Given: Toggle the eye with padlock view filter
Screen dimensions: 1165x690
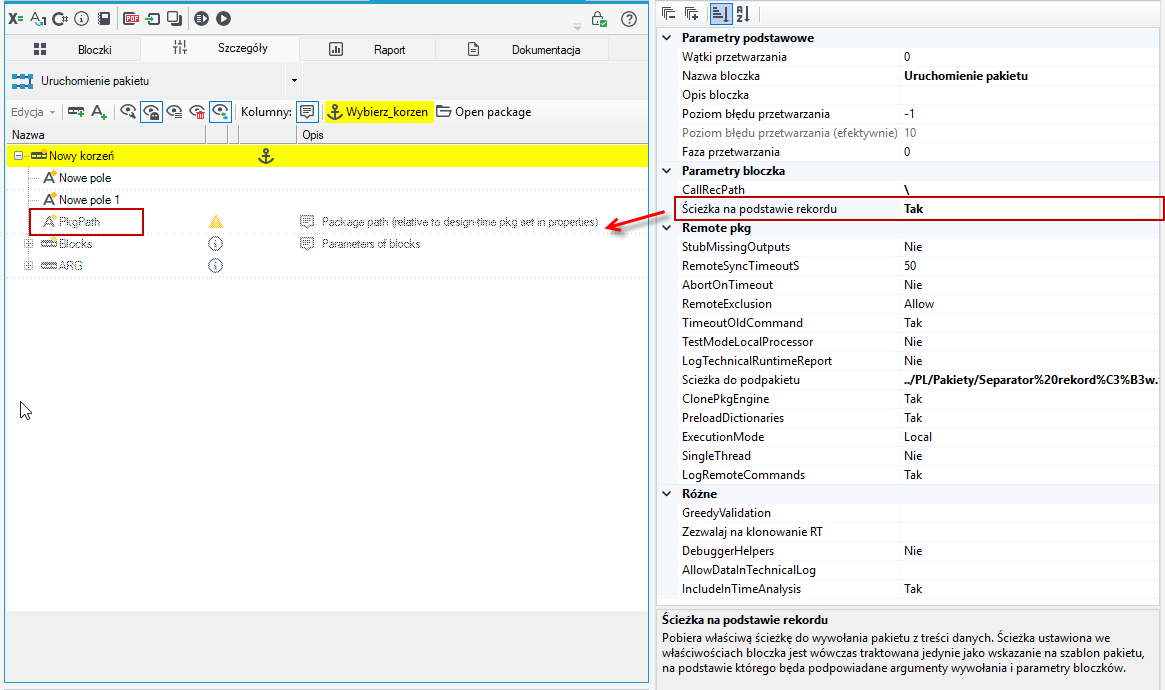Looking at the screenshot, I should point(151,112).
